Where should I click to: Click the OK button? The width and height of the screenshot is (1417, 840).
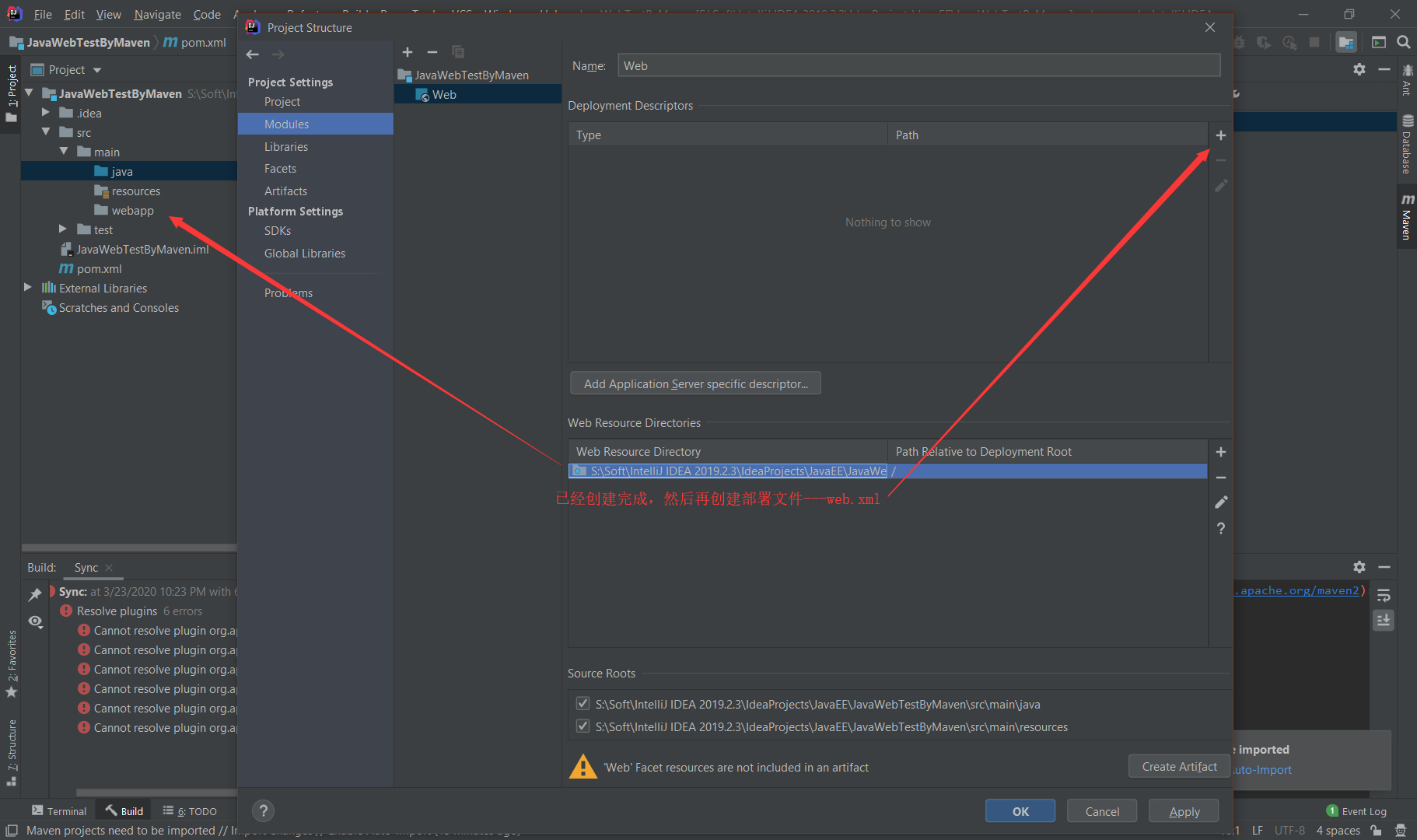click(x=1020, y=811)
